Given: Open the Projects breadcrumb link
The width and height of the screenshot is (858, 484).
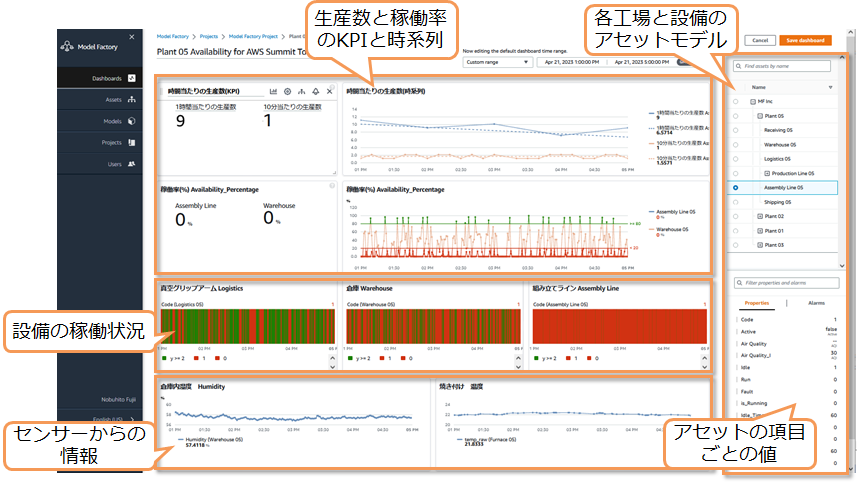Looking at the screenshot, I should (208, 37).
